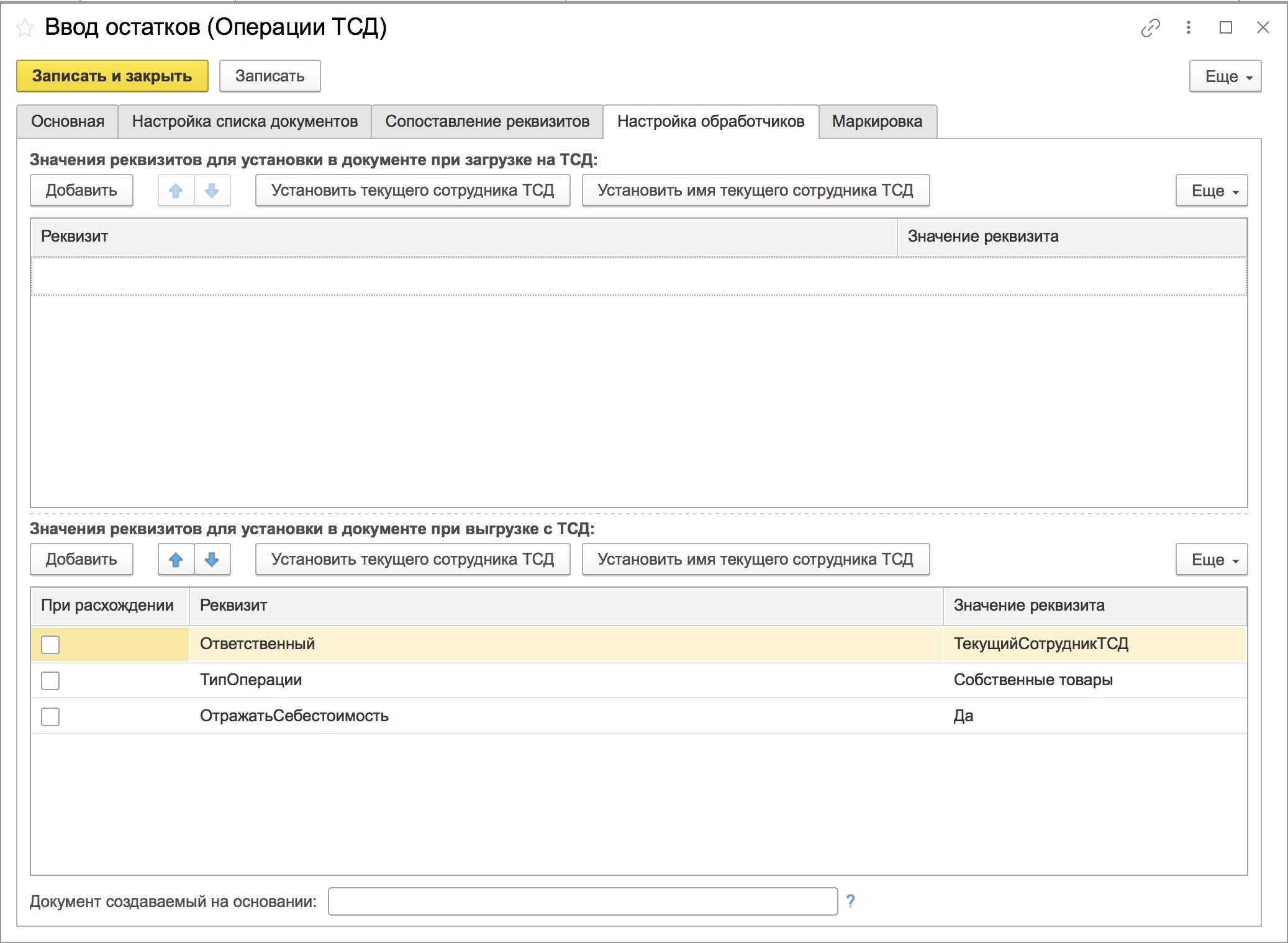
Task: Open Настройка списка документов tab
Action: click(x=245, y=122)
